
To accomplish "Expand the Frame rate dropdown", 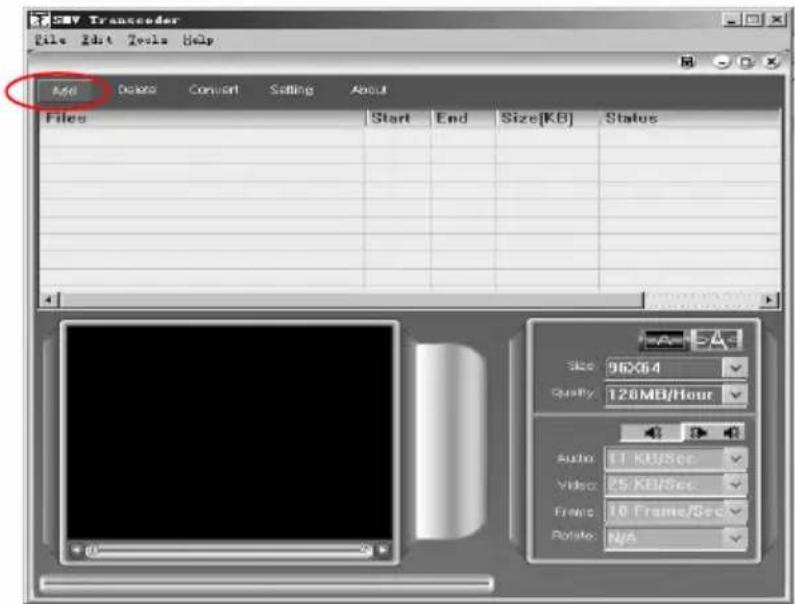I will (736, 511).
